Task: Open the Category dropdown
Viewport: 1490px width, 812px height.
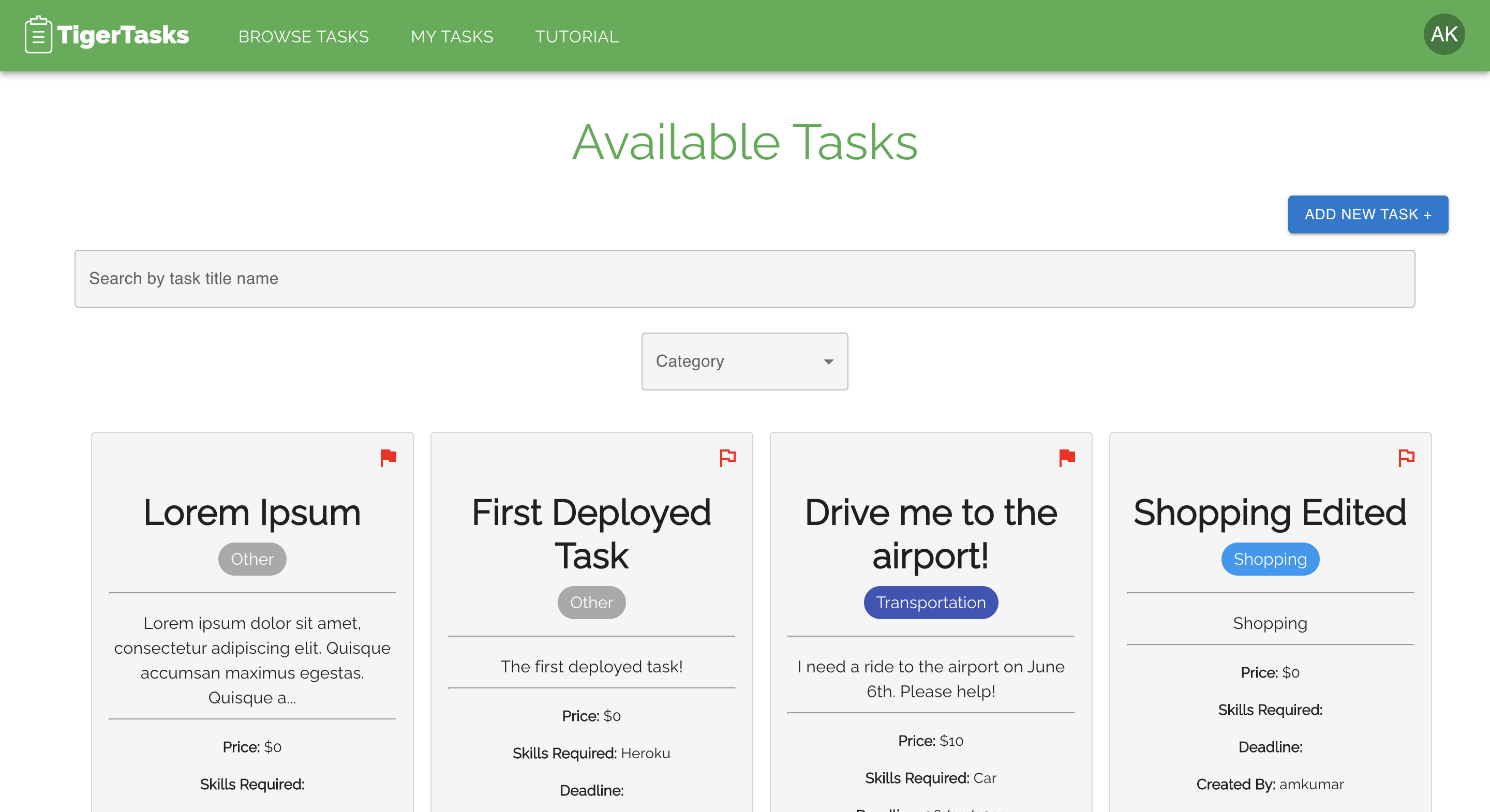Action: [744, 362]
